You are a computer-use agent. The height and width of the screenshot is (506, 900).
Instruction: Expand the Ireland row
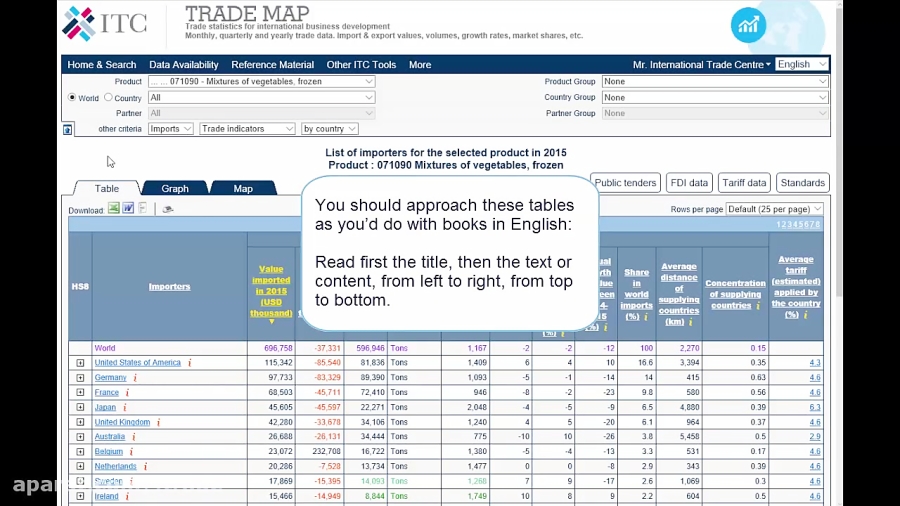click(x=80, y=496)
